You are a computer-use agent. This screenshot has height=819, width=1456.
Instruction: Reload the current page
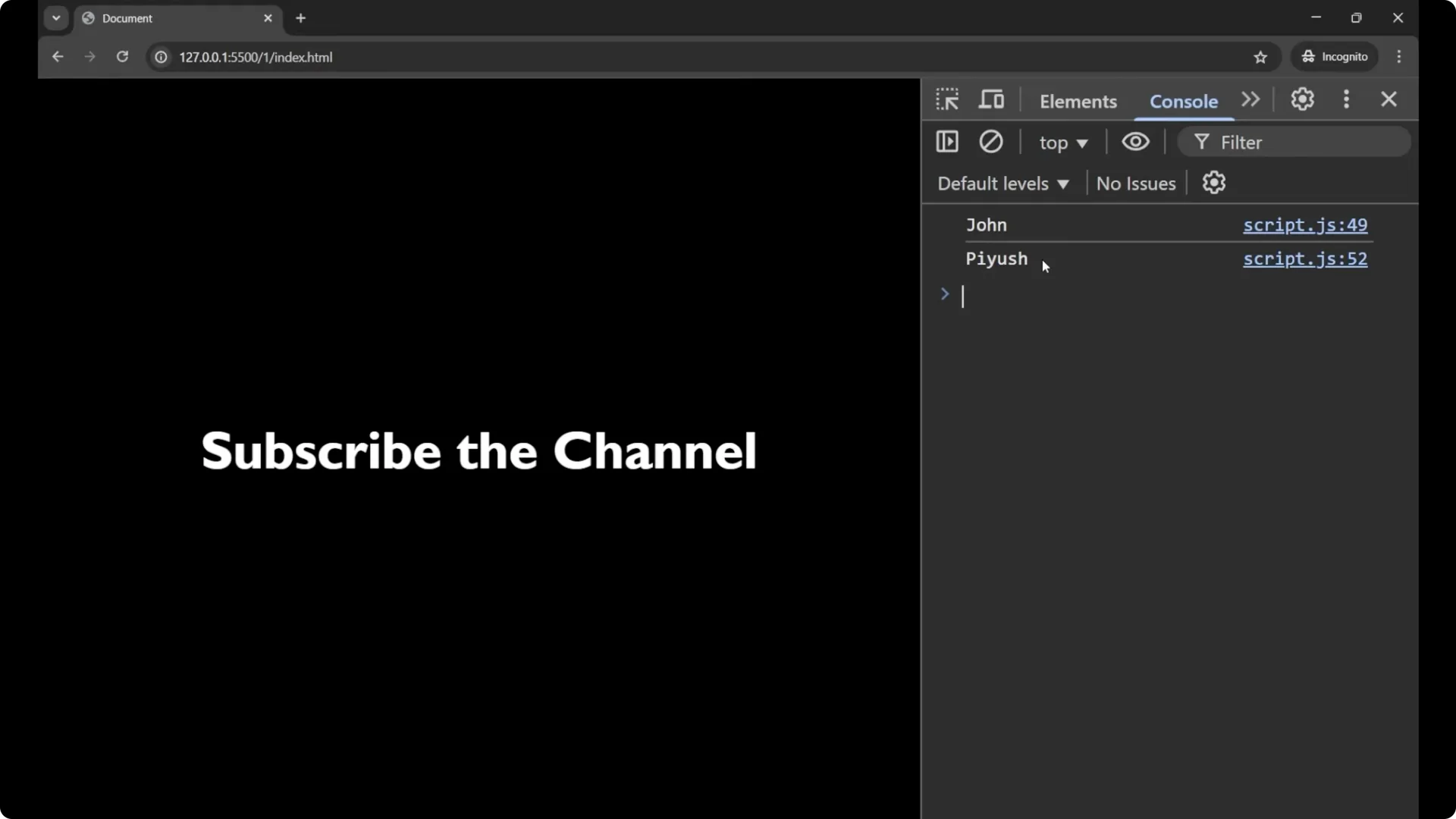[122, 57]
